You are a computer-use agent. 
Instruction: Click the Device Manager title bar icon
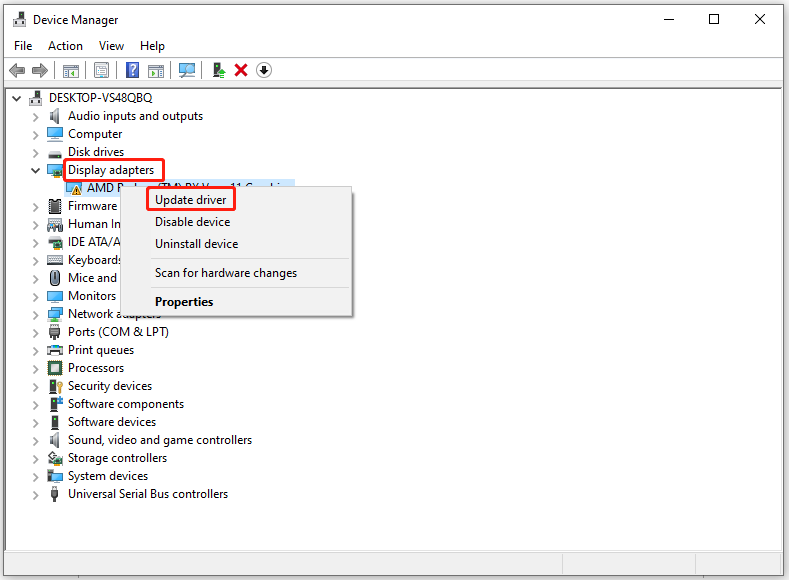(20, 19)
